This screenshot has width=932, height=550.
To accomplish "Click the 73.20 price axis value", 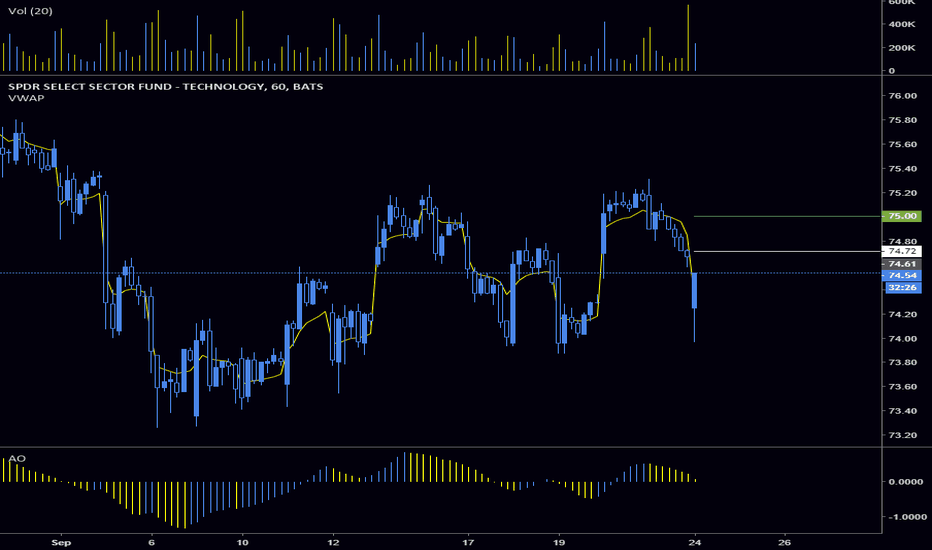I will click(902, 436).
